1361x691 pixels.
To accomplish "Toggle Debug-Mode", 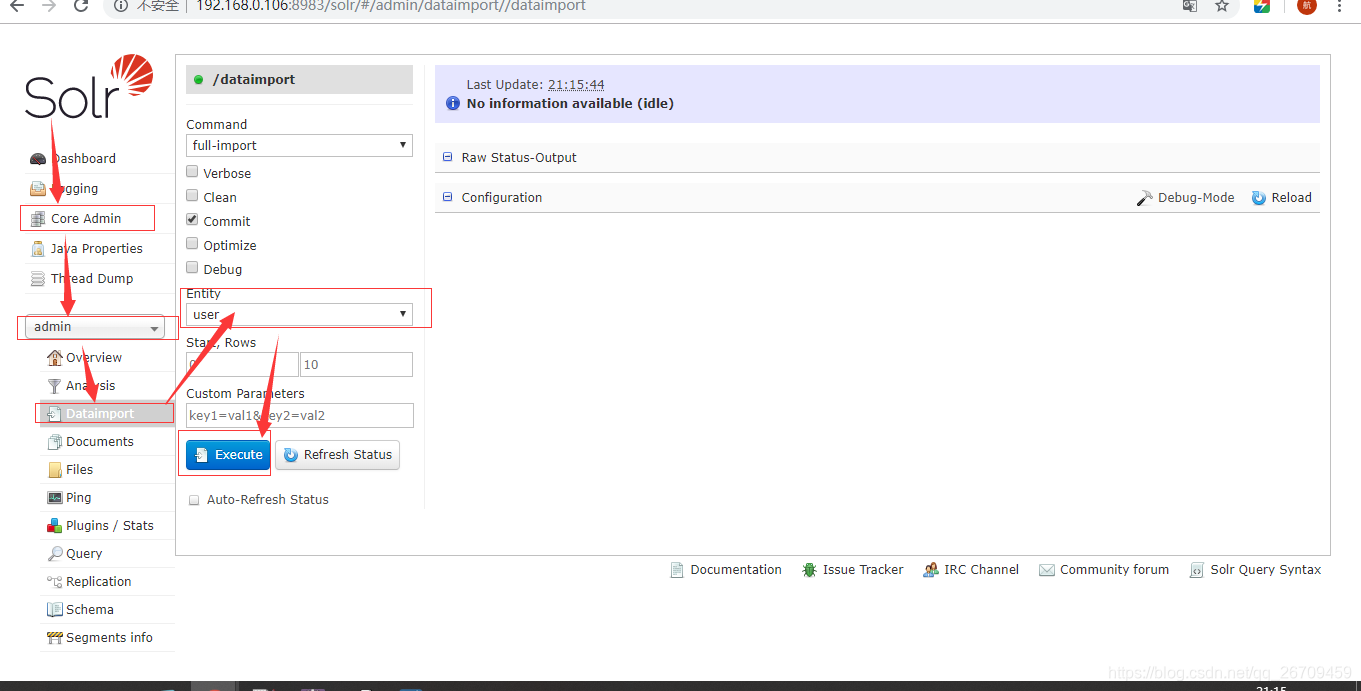I will pos(1186,198).
